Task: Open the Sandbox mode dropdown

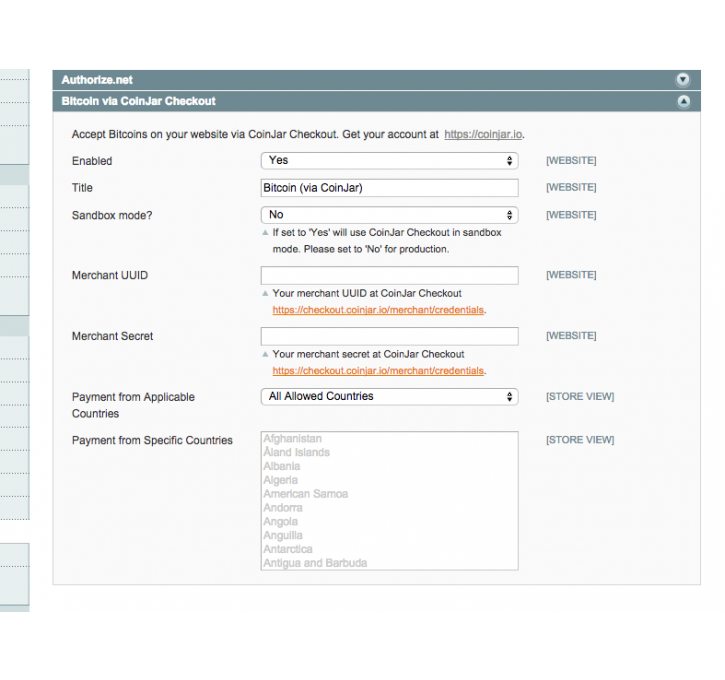Action: tap(389, 215)
